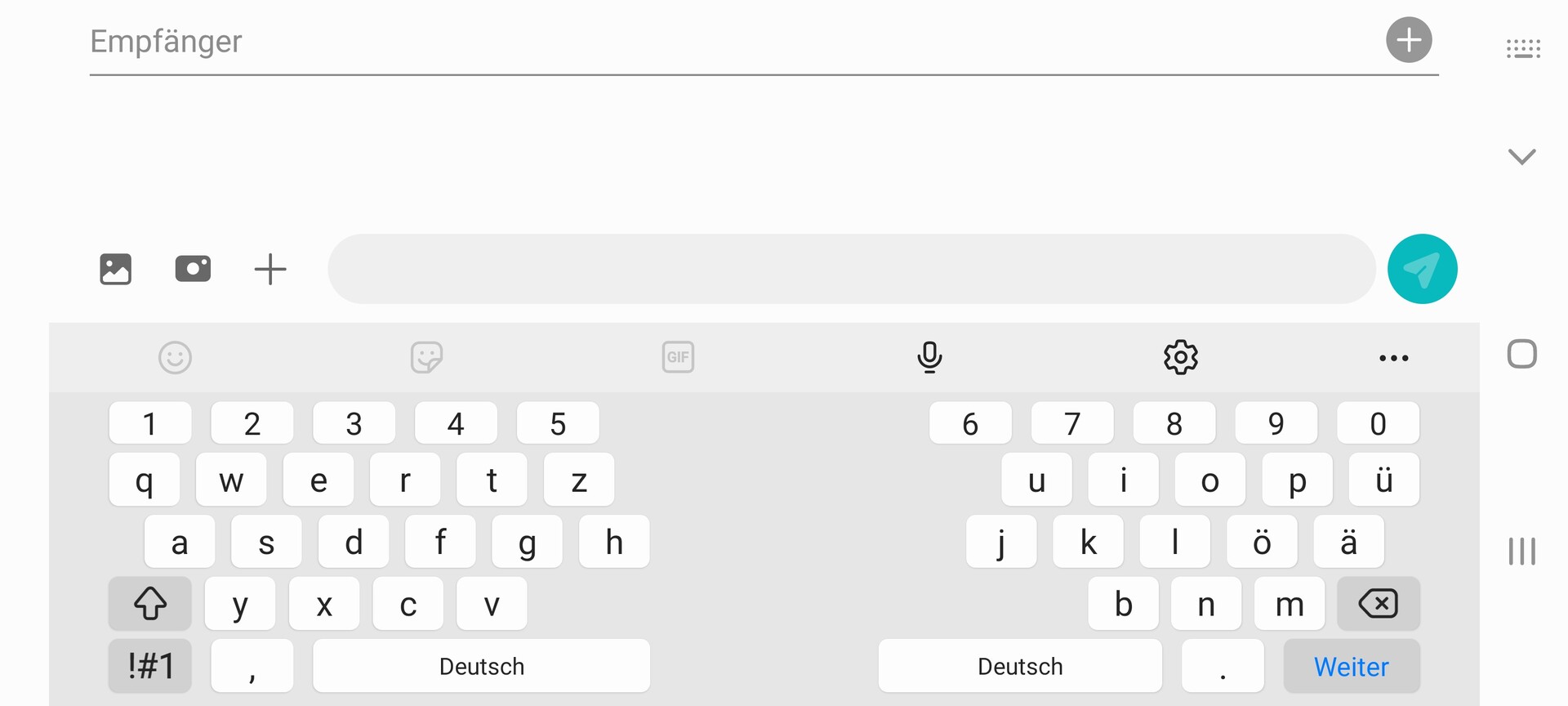Start voice input with the microphone icon

pos(929,357)
